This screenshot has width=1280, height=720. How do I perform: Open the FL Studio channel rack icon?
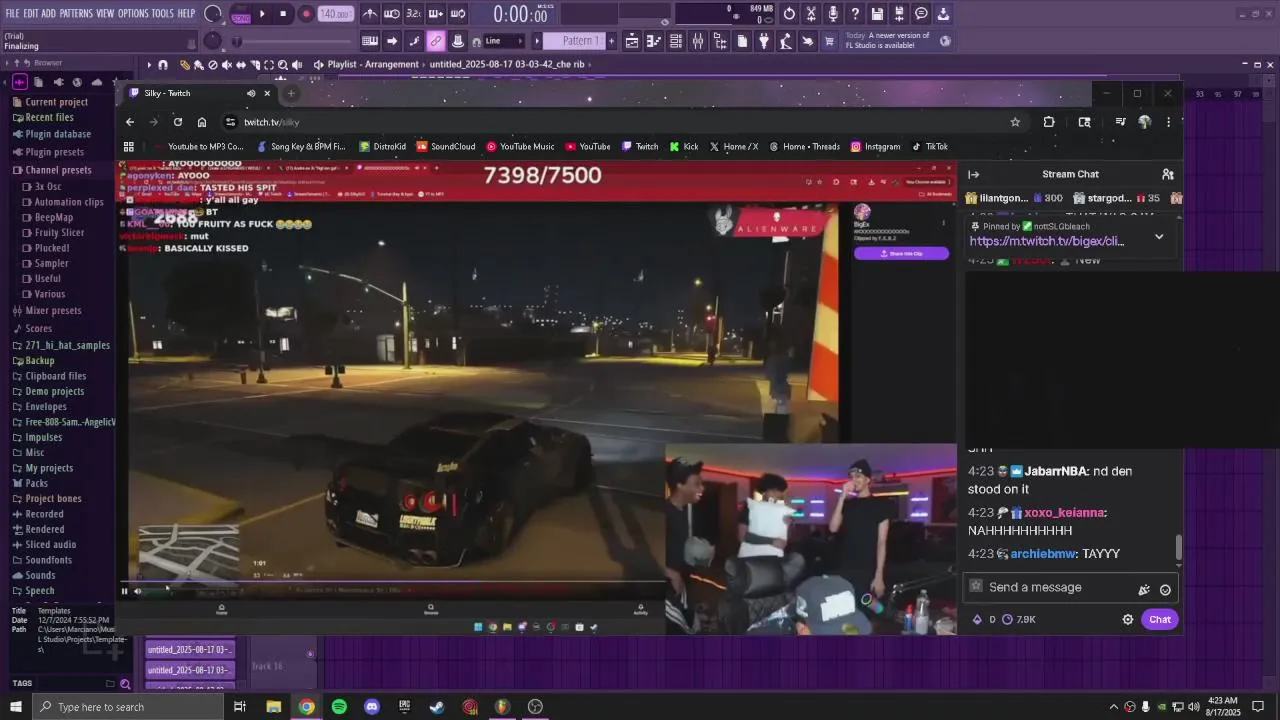[675, 41]
